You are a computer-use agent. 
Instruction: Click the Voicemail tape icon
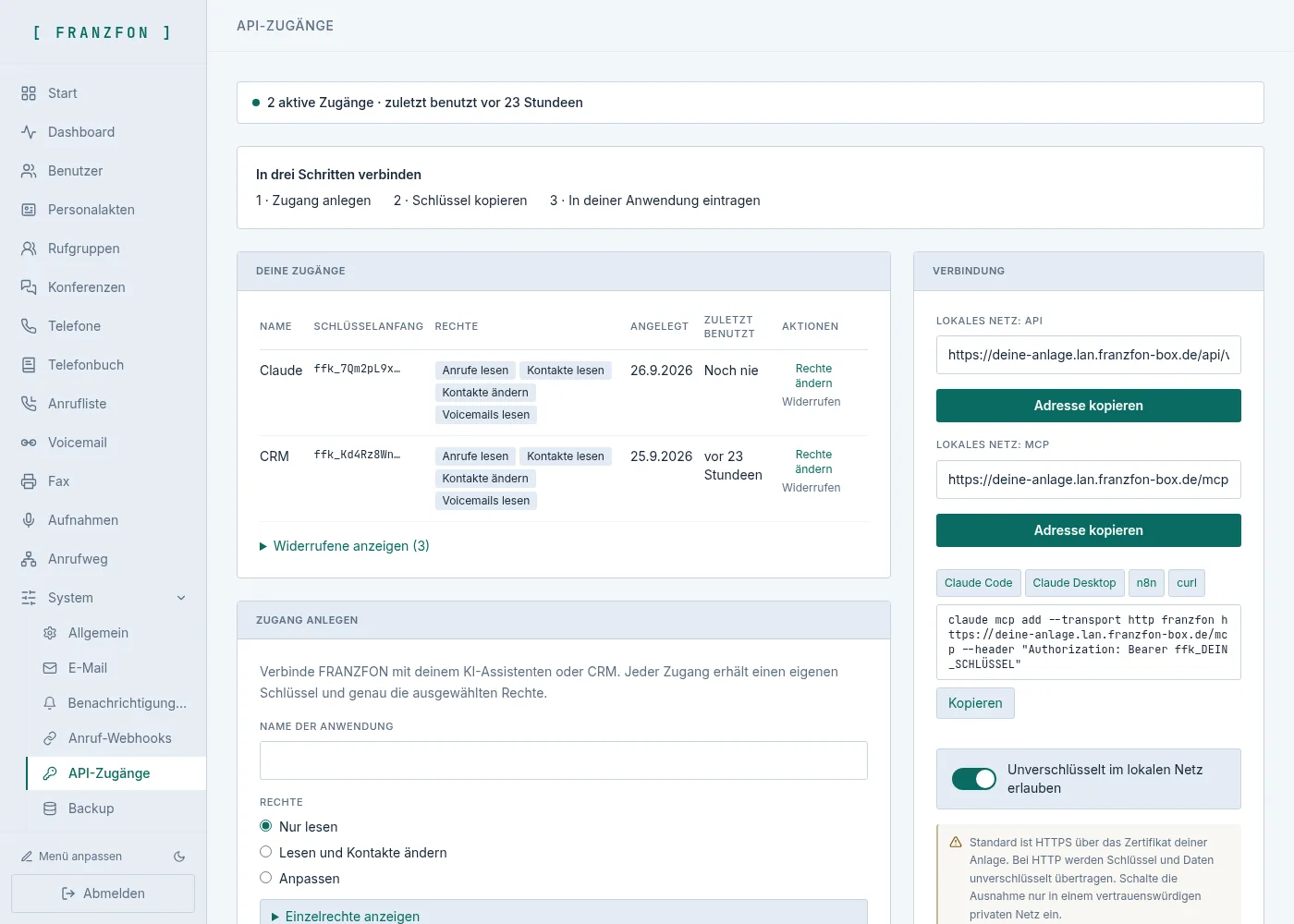pos(29,443)
